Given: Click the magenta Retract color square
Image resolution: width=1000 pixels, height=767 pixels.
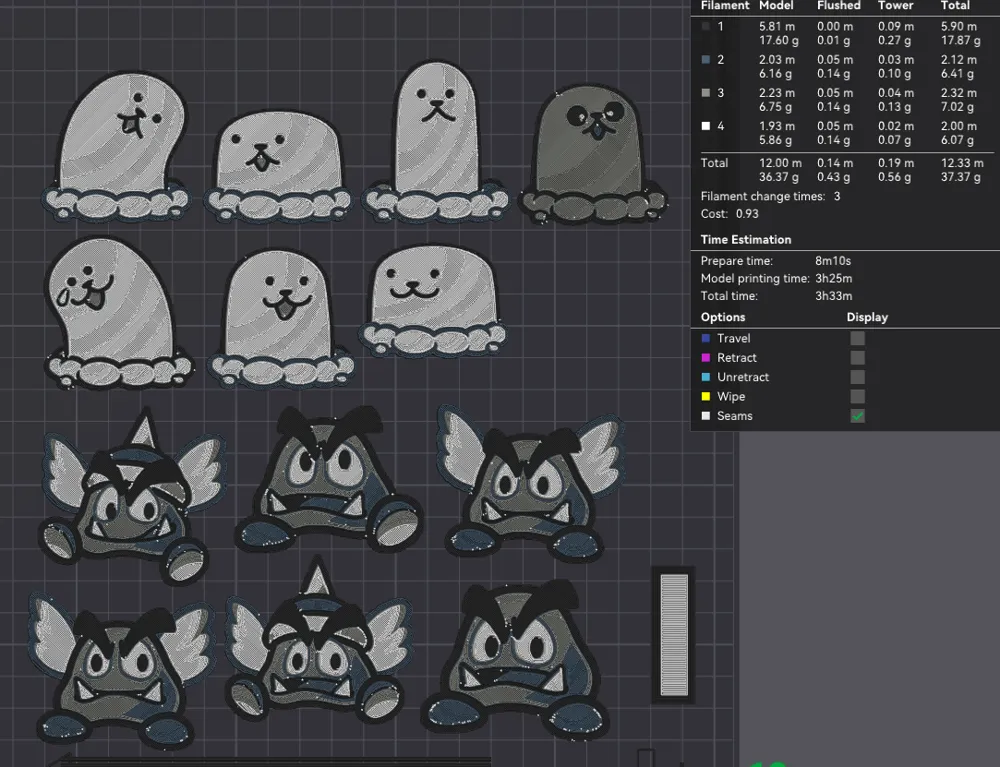Looking at the screenshot, I should 705,358.
